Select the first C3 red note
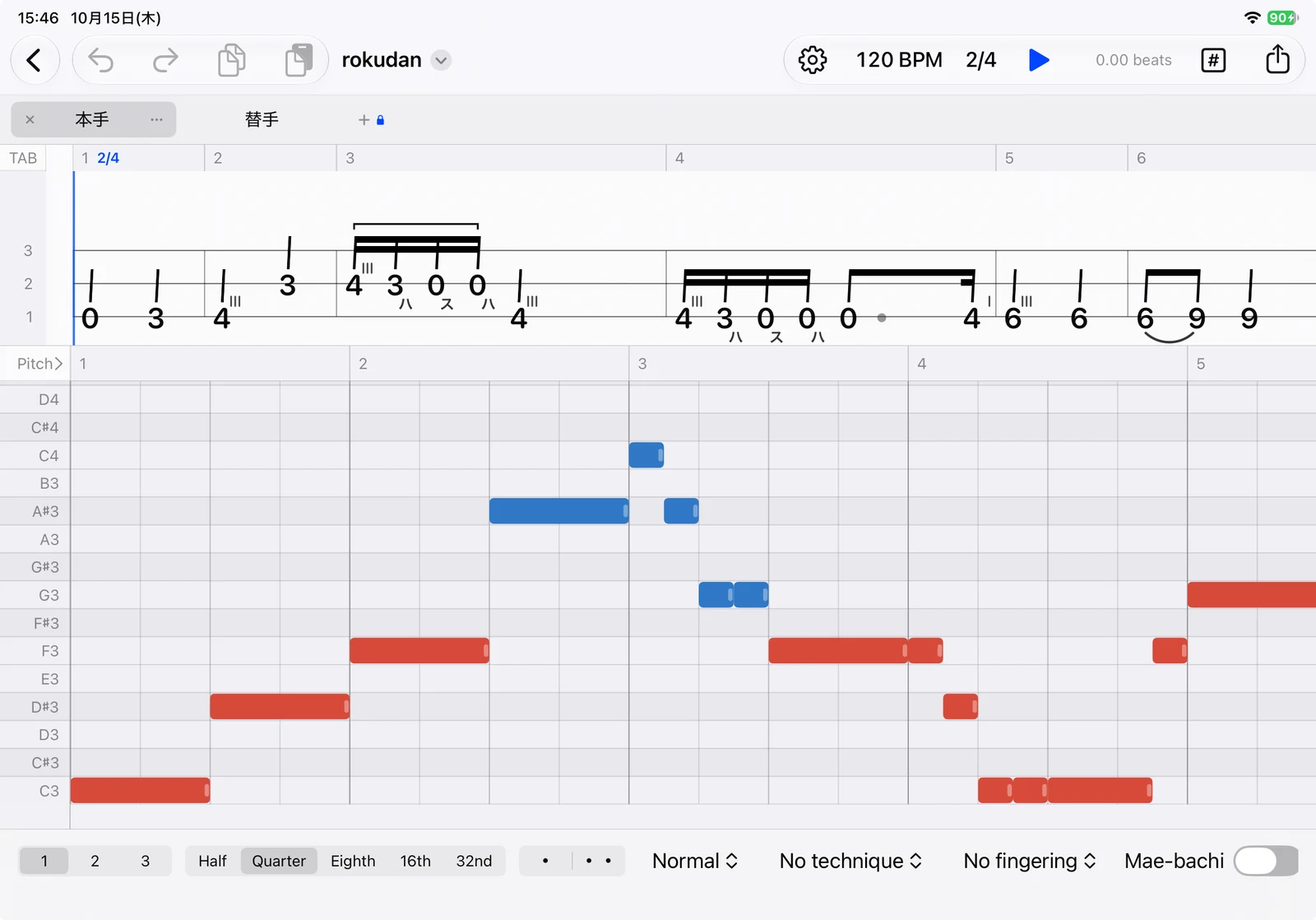This screenshot has width=1316, height=920. tap(141, 790)
